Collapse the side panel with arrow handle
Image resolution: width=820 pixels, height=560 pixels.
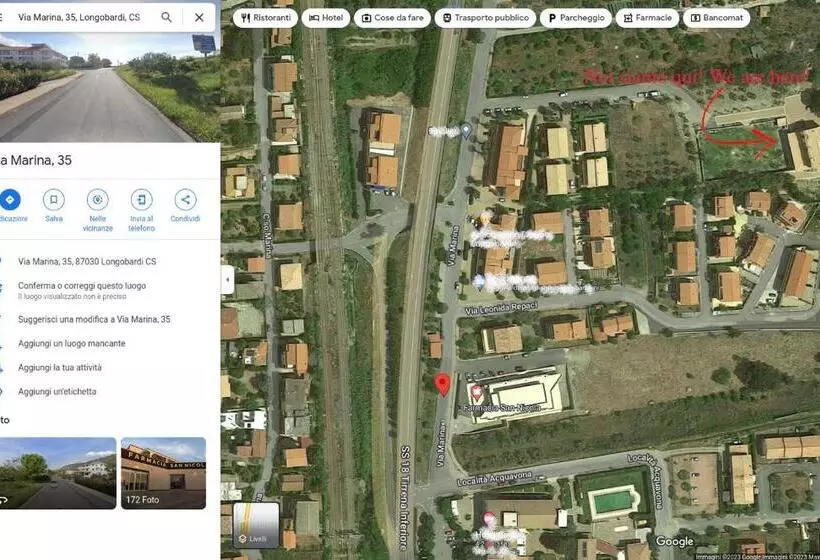coord(227,280)
